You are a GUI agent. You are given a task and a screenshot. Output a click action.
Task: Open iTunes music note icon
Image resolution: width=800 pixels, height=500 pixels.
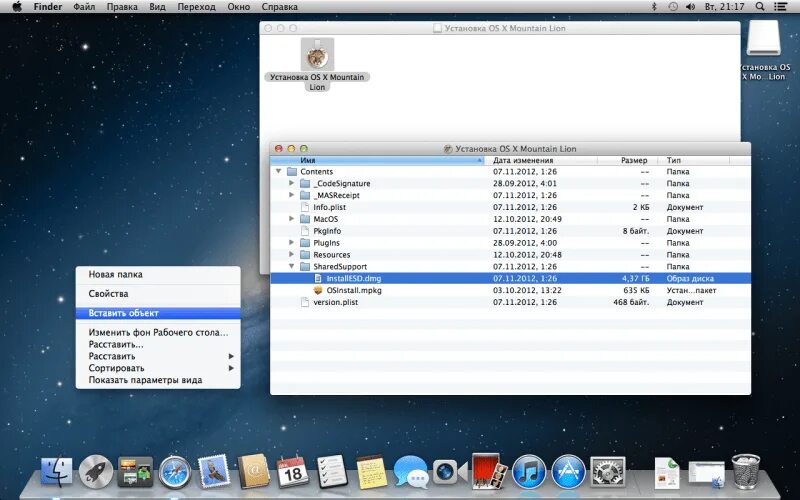[x=529, y=472]
